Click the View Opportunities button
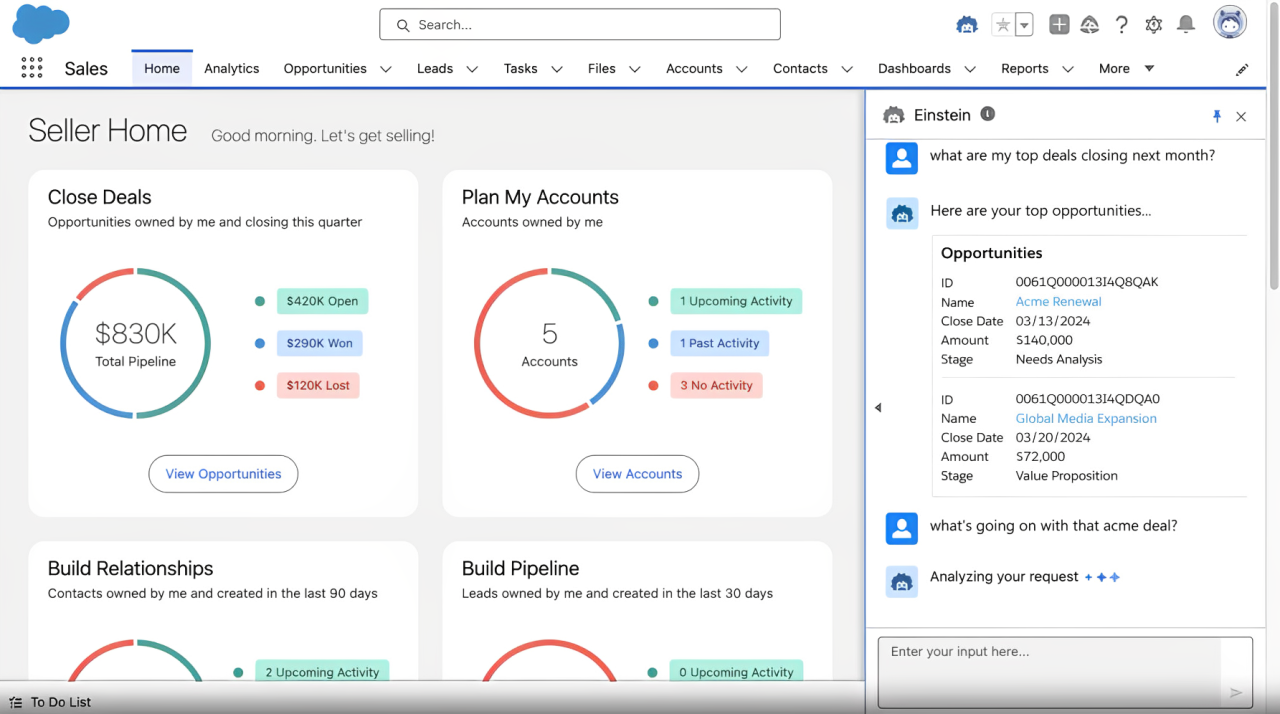 [x=223, y=474]
